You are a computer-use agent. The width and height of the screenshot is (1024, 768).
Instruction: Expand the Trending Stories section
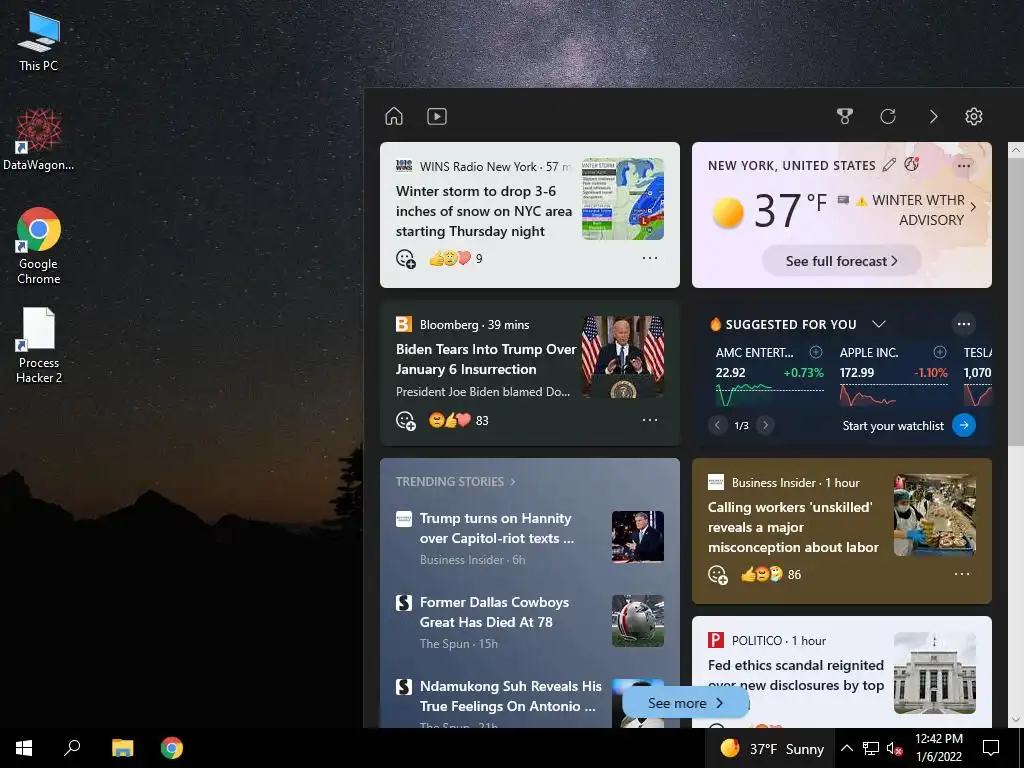pyautogui.click(x=455, y=482)
